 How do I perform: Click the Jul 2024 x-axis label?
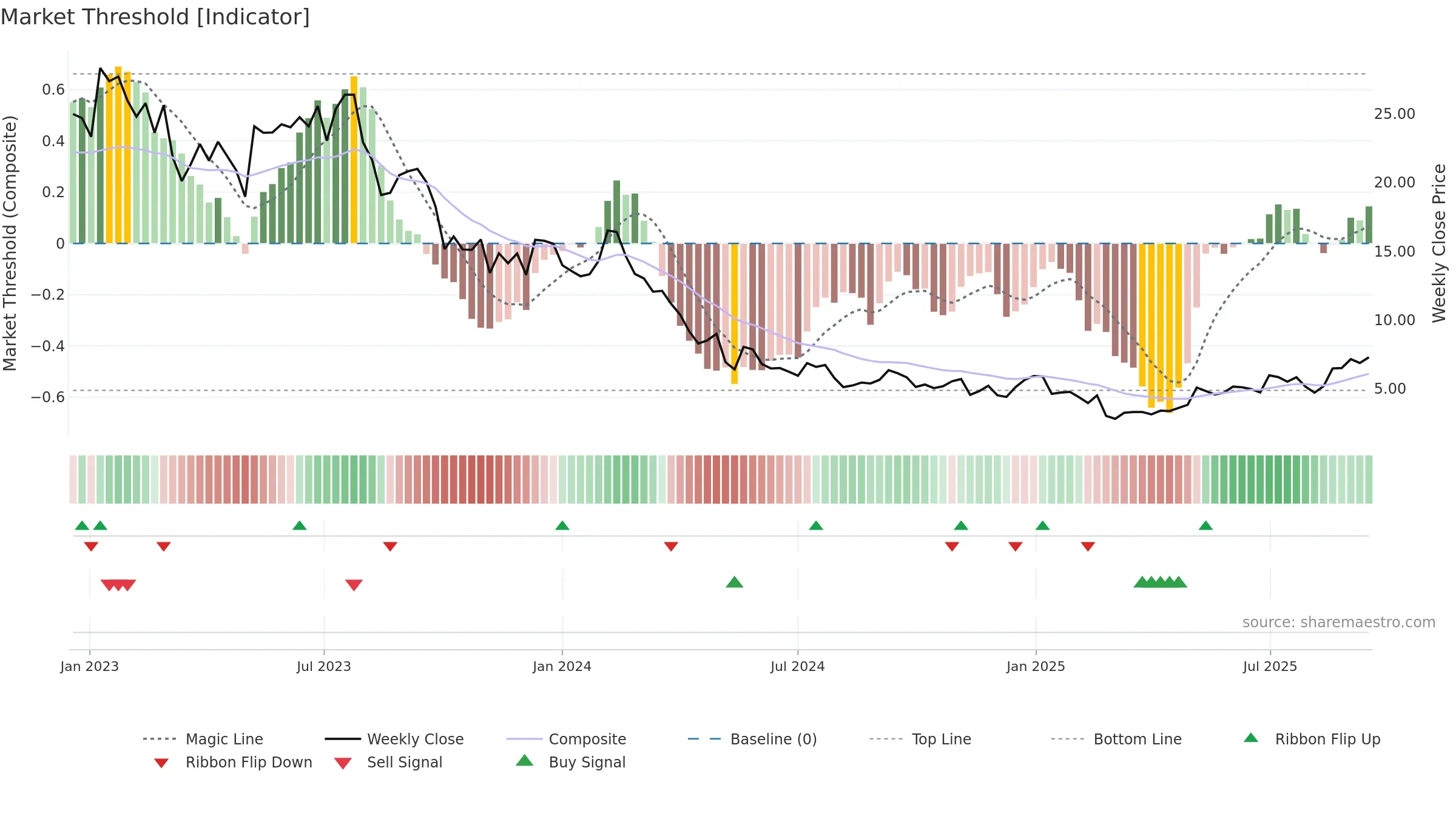click(x=798, y=666)
